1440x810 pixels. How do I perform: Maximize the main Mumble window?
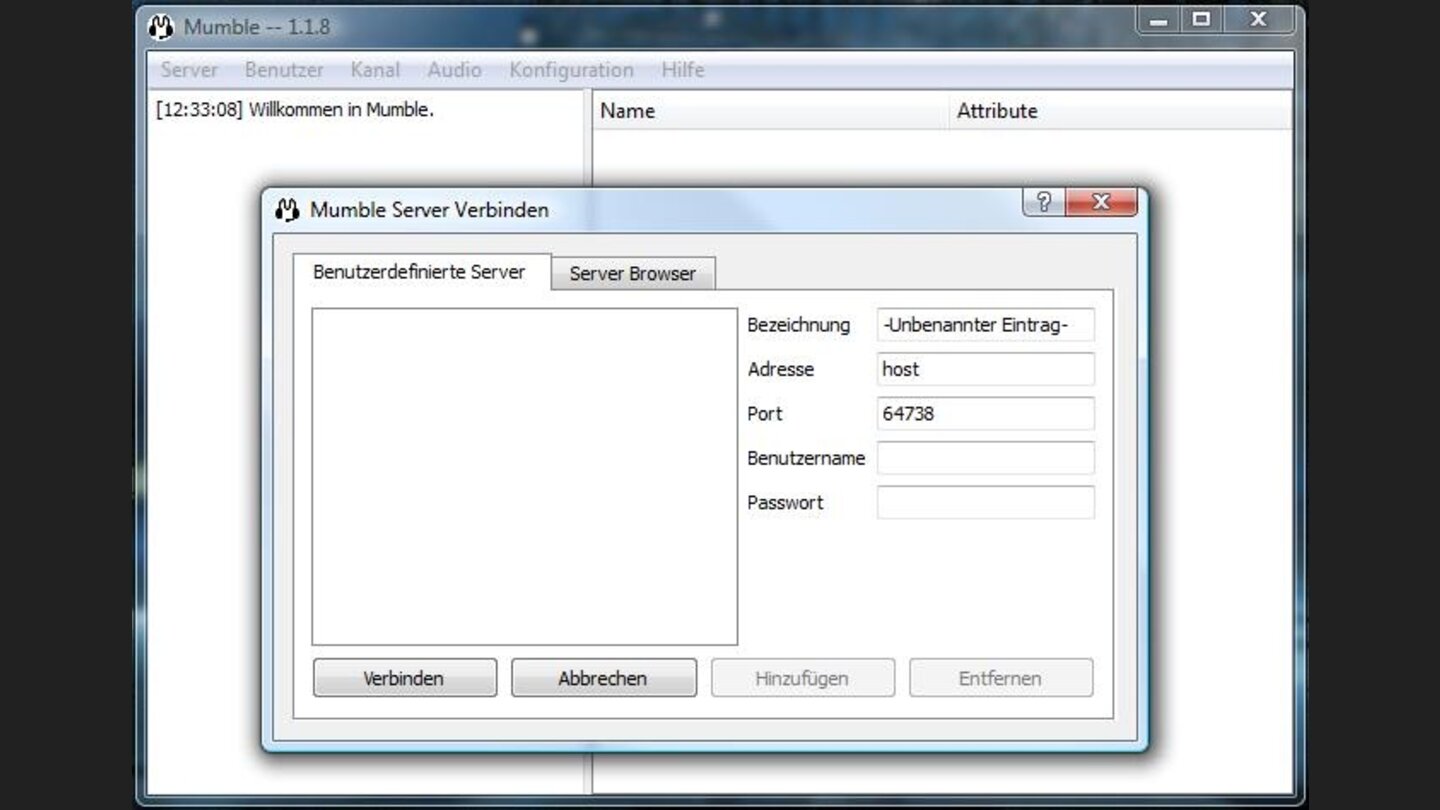pos(1202,20)
